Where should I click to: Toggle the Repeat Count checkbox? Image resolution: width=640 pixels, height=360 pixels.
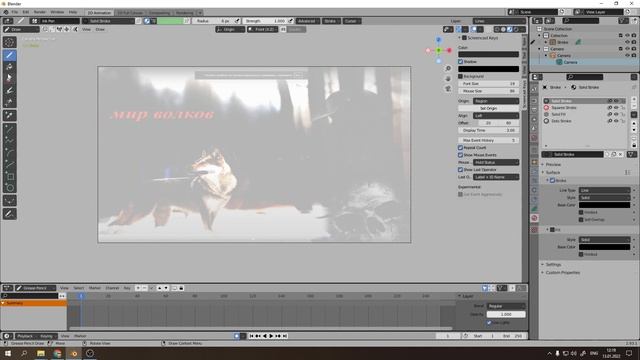pyautogui.click(x=460, y=148)
